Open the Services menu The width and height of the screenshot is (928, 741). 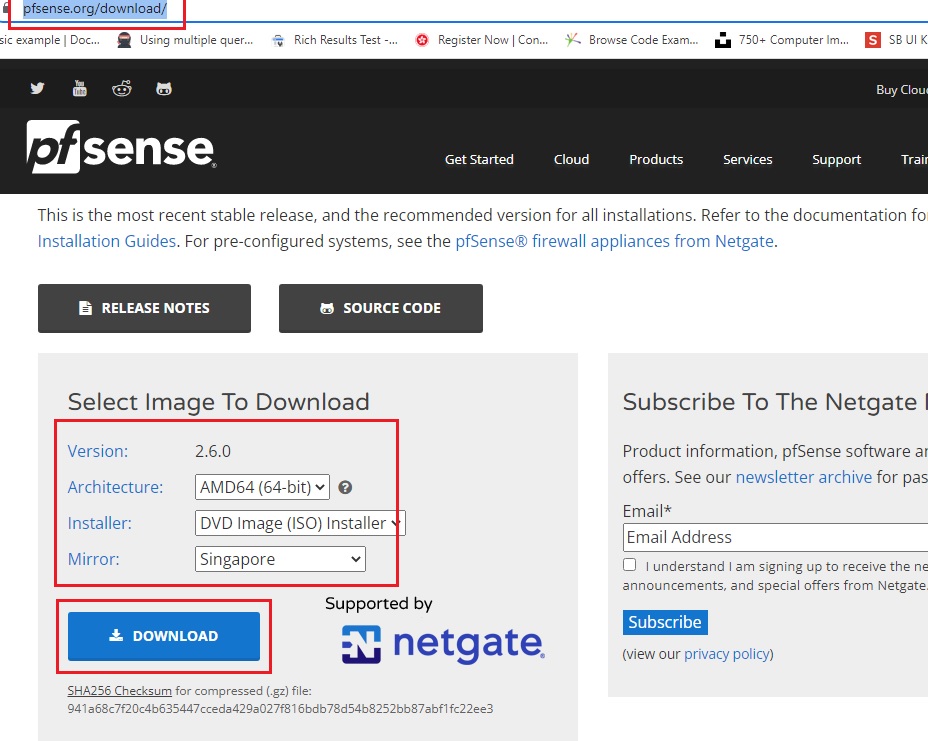pyautogui.click(x=747, y=159)
